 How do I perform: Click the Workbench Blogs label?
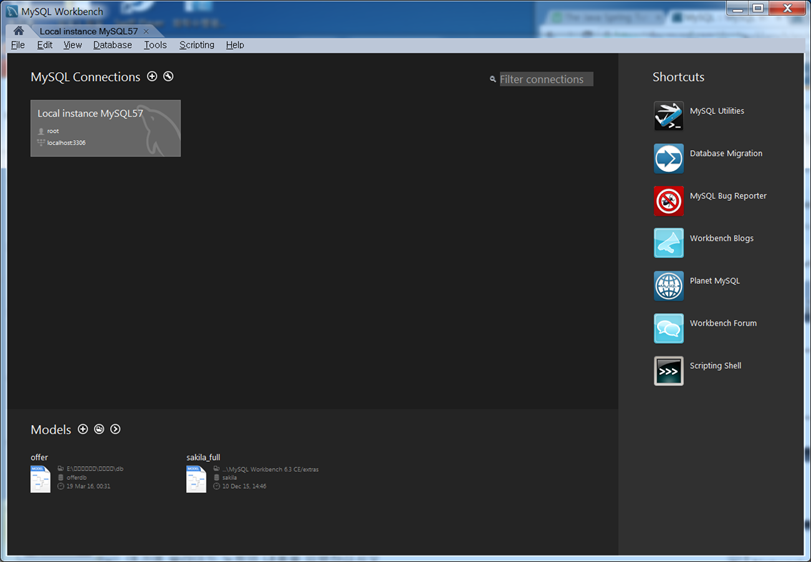722,238
